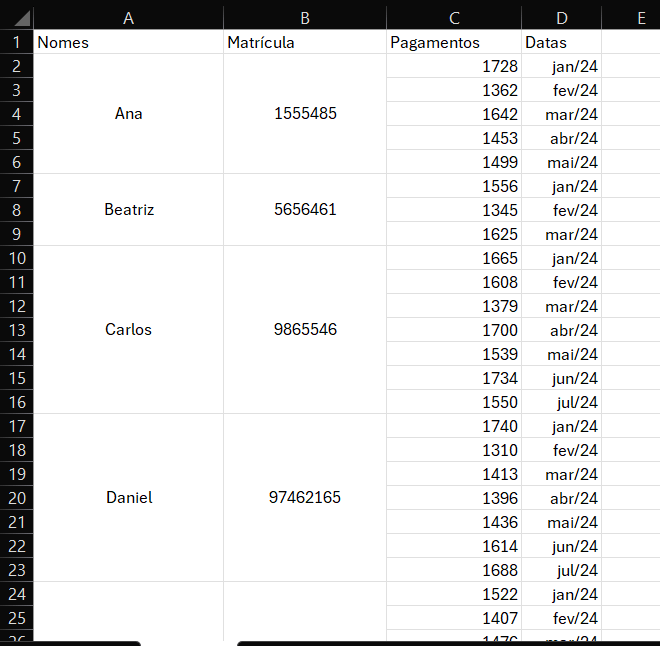Select matrícula 5656461
The image size is (660, 646).
(x=305, y=210)
